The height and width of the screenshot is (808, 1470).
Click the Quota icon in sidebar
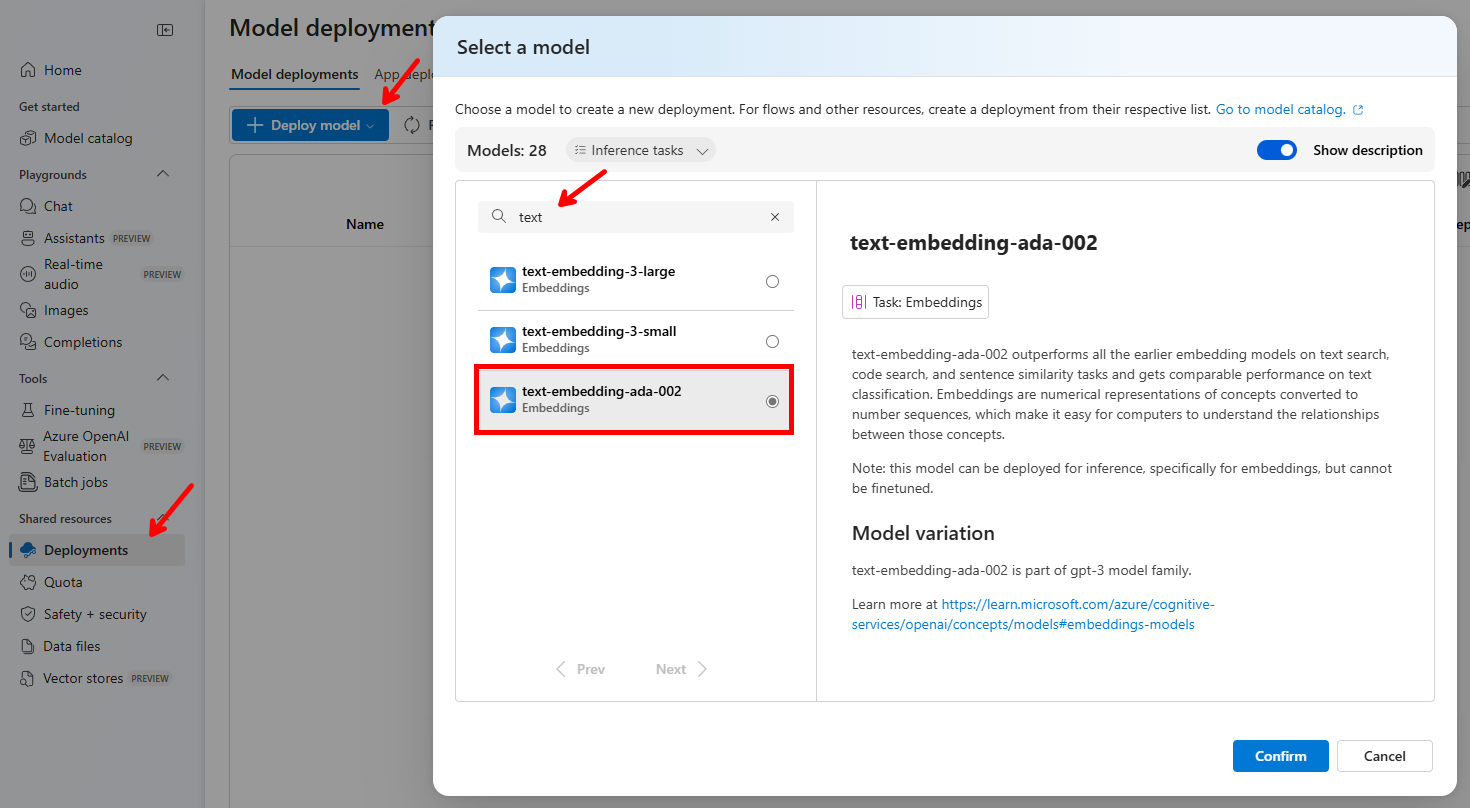28,582
